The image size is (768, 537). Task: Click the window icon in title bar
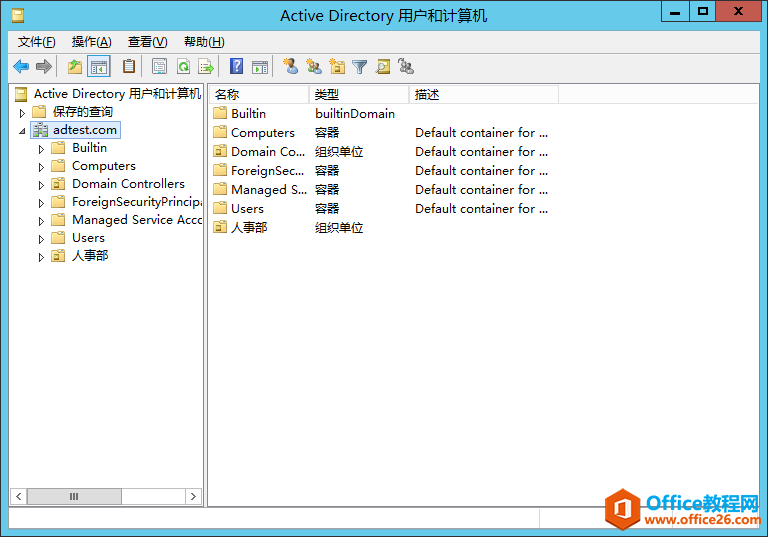click(x=18, y=16)
